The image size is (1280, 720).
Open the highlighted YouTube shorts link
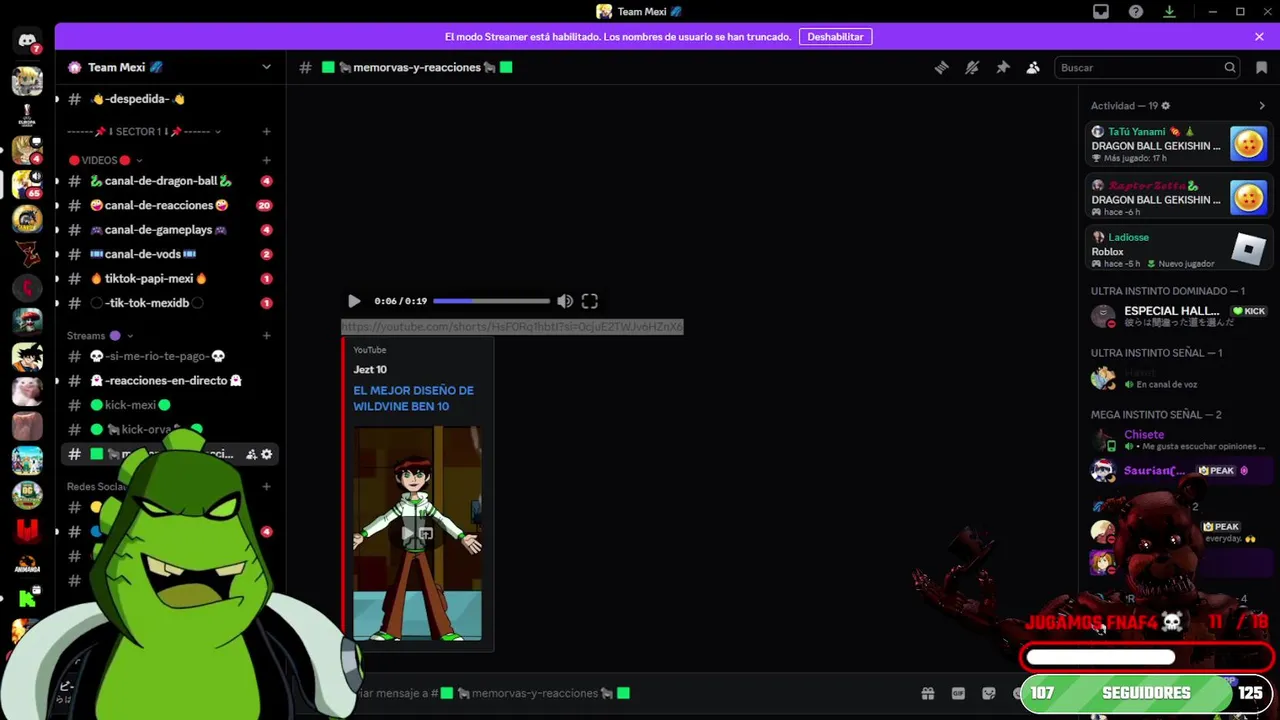tap(512, 327)
